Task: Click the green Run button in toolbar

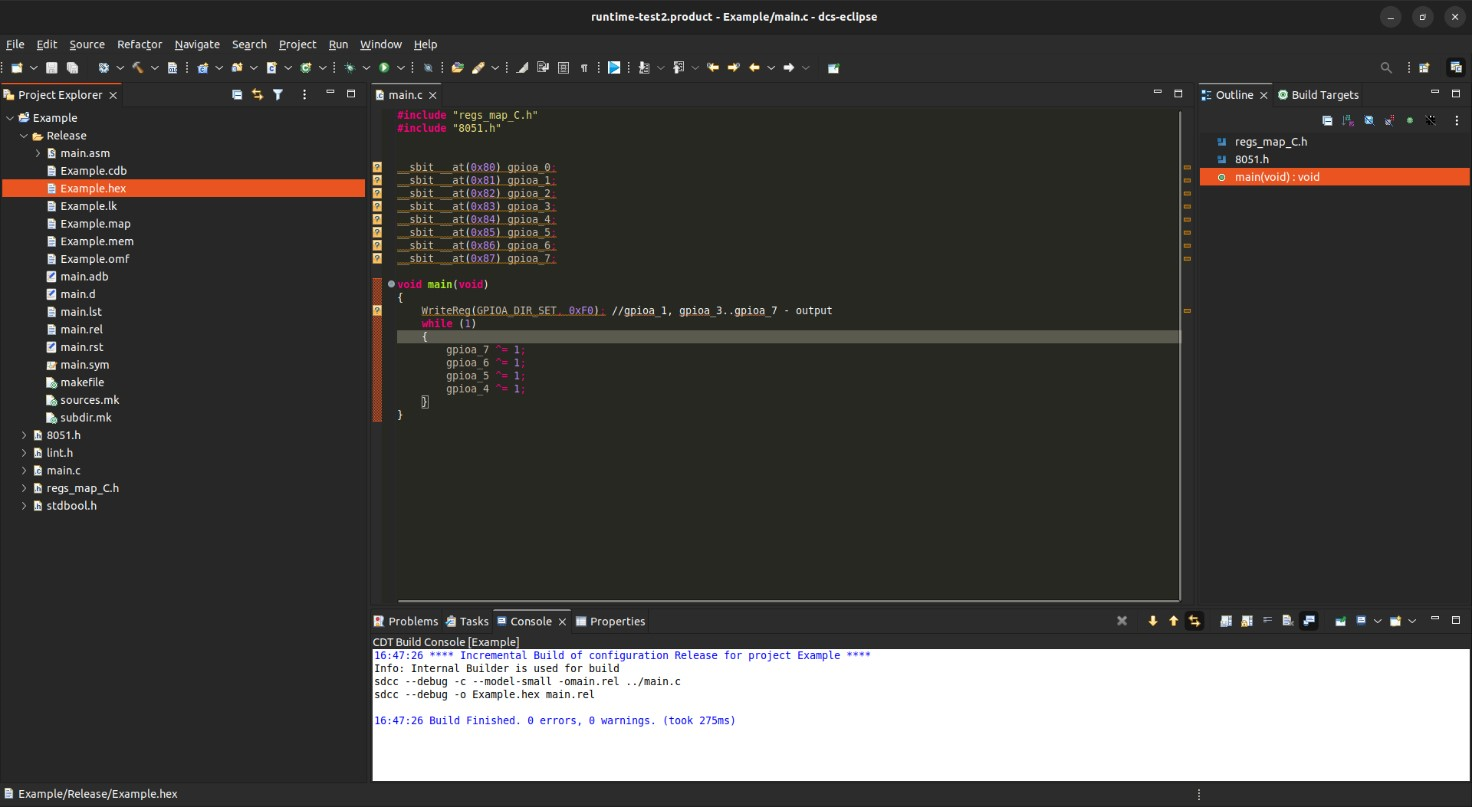Action: pyautogui.click(x=384, y=68)
